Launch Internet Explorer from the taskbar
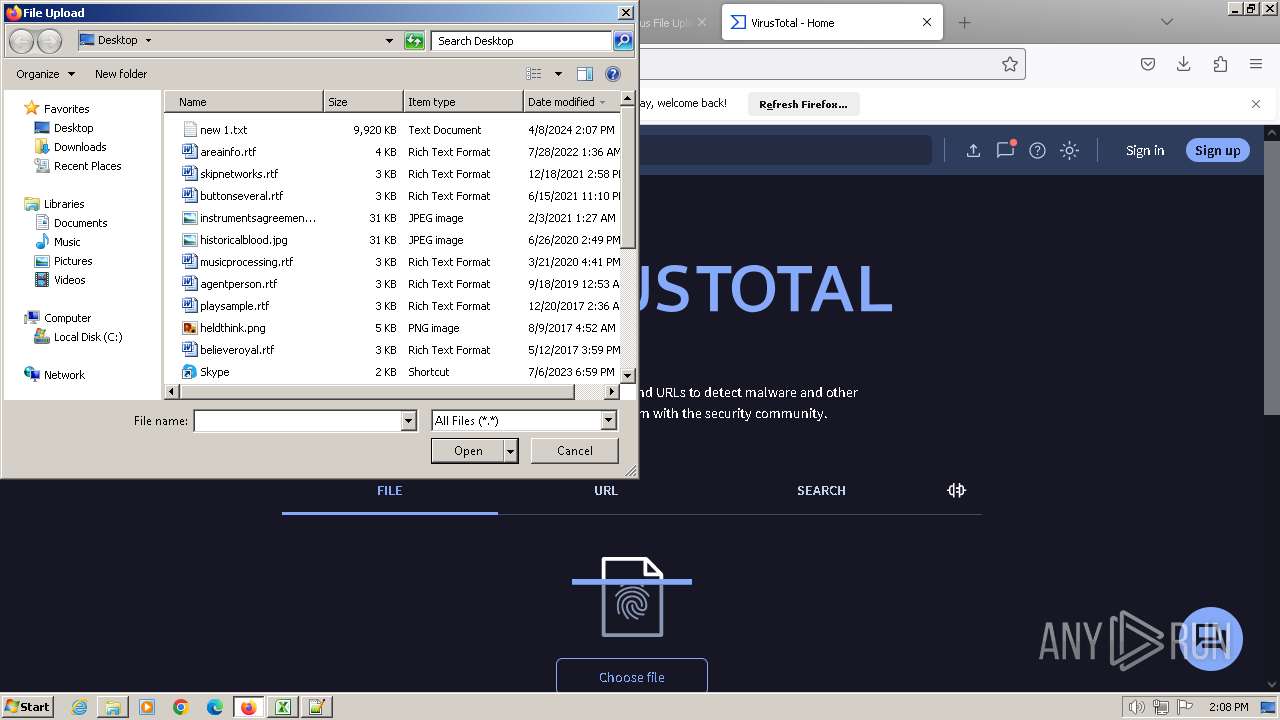This screenshot has width=1280, height=720. 79,707
